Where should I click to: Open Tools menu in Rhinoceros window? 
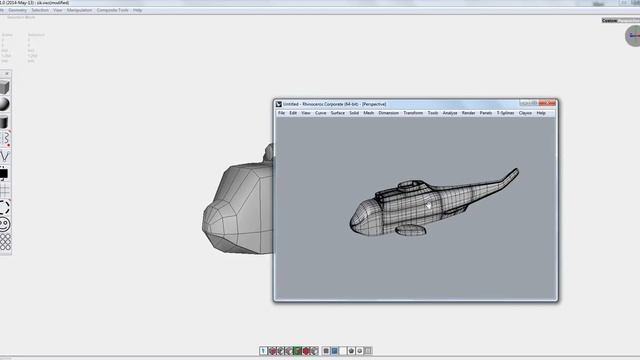(433, 113)
